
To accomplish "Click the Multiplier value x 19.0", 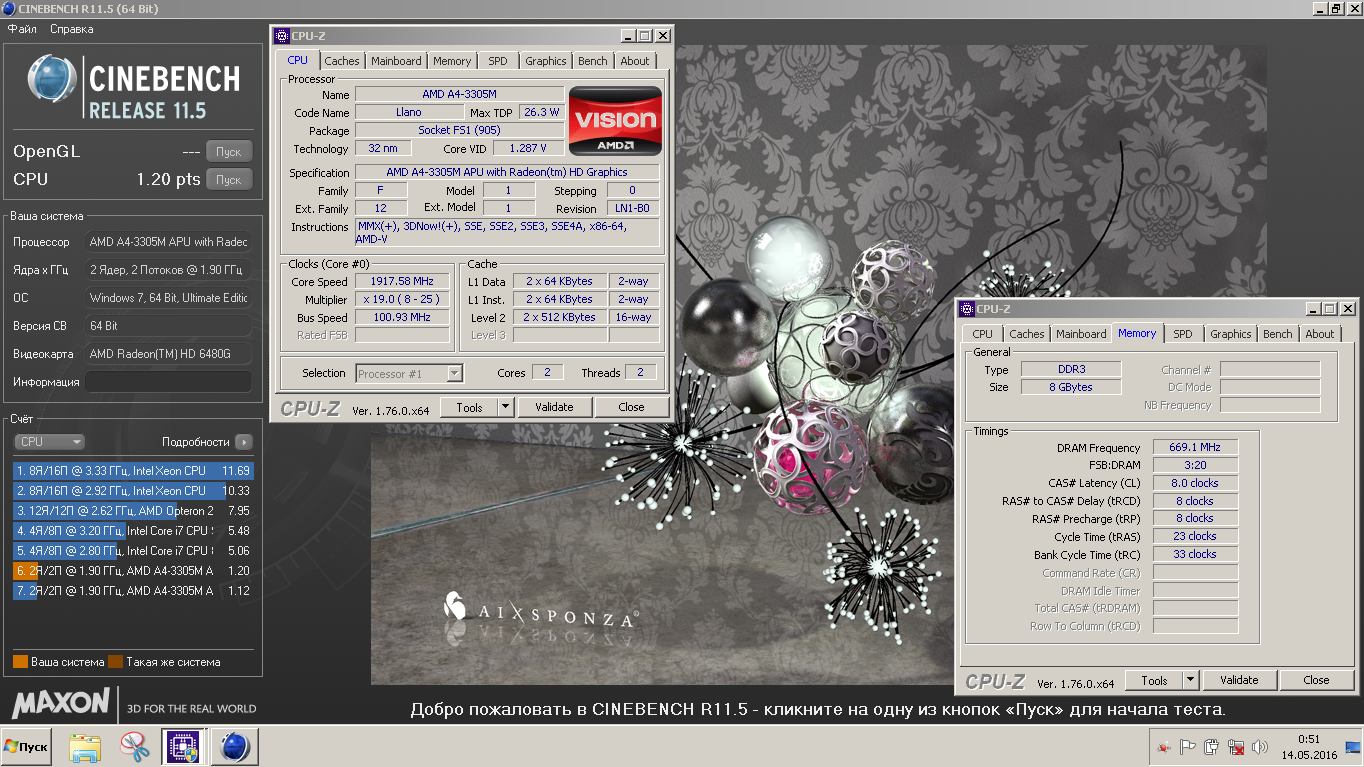I will pos(402,300).
